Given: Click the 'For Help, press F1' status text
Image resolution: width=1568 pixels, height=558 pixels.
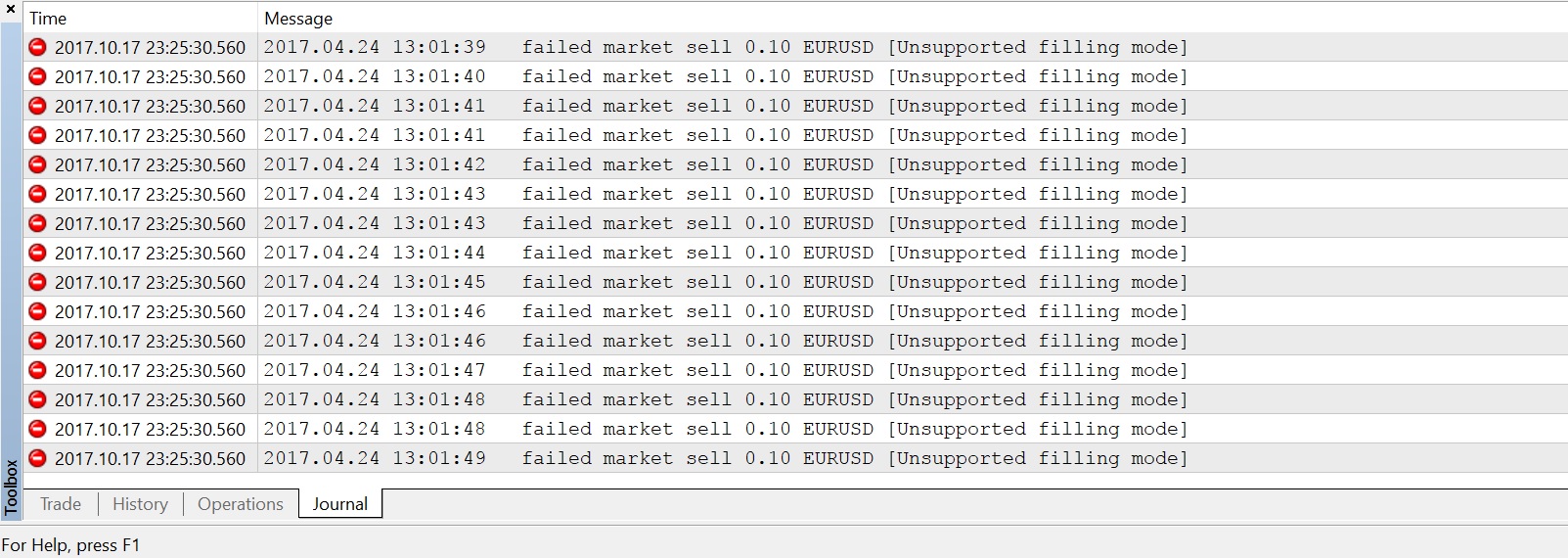Looking at the screenshot, I should pyautogui.click(x=70, y=545).
